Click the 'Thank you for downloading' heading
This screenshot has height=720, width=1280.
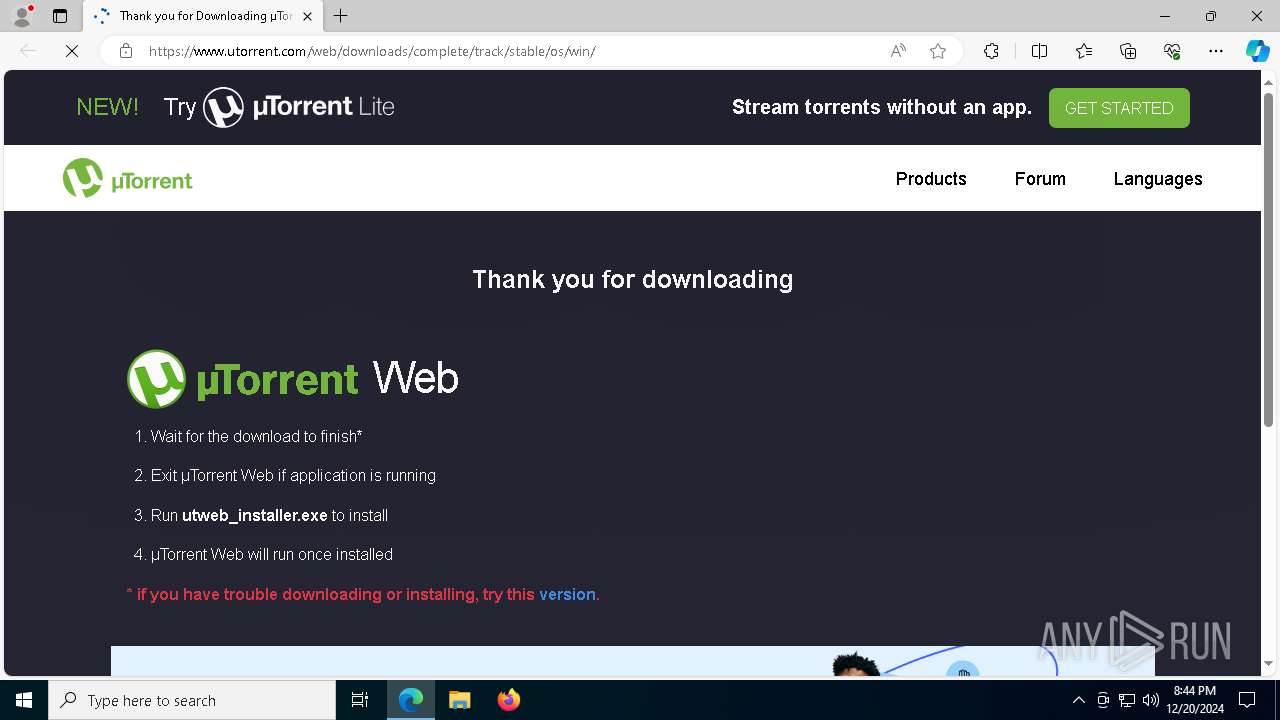(632, 279)
